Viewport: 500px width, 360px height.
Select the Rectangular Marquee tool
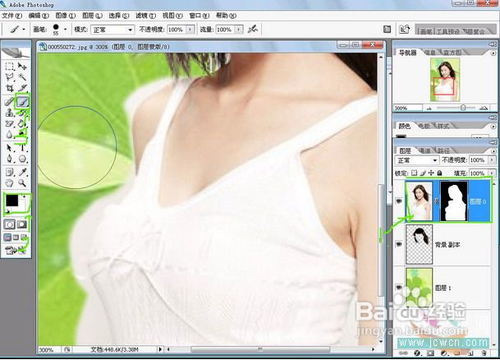point(10,66)
